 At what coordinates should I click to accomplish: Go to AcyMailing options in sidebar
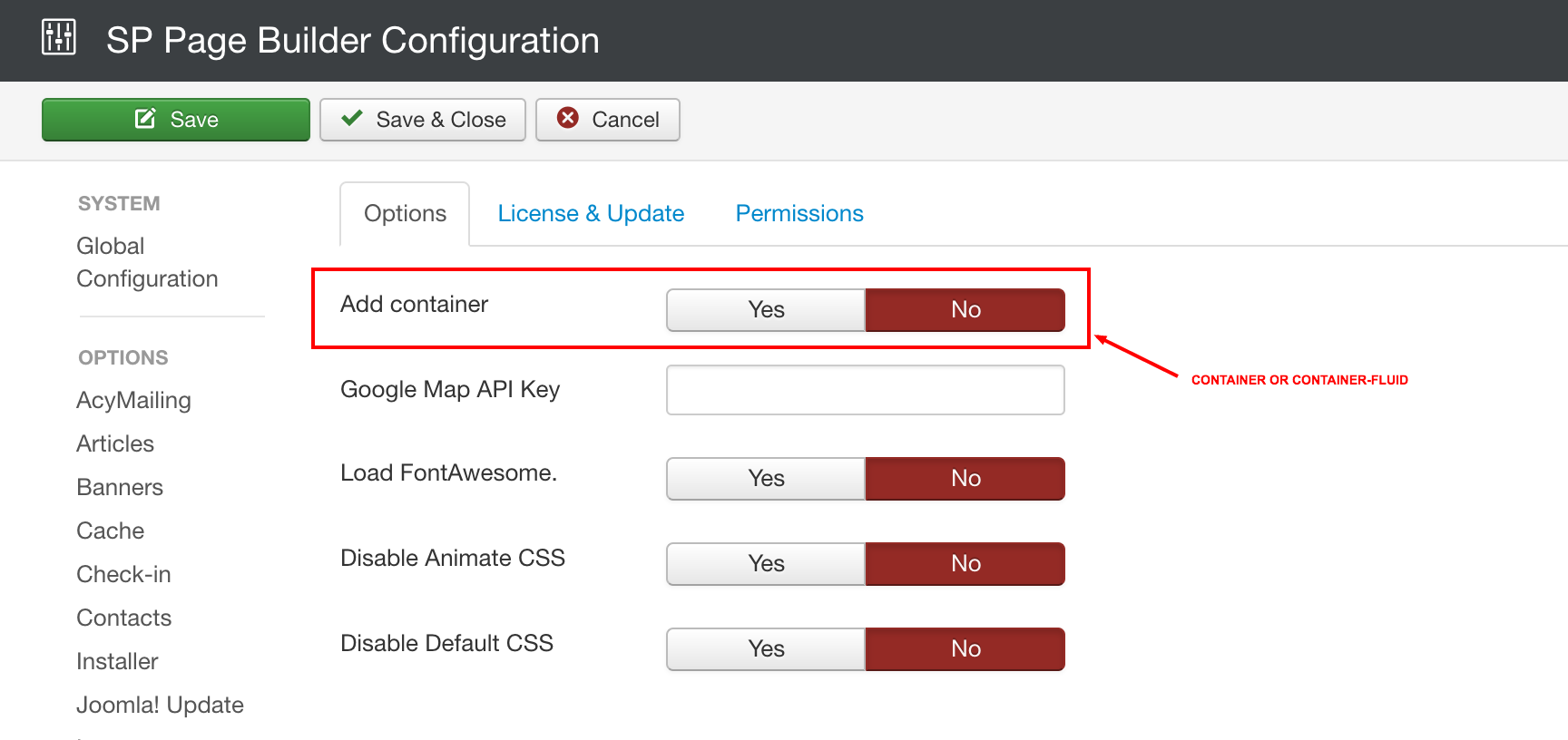pyautogui.click(x=133, y=401)
